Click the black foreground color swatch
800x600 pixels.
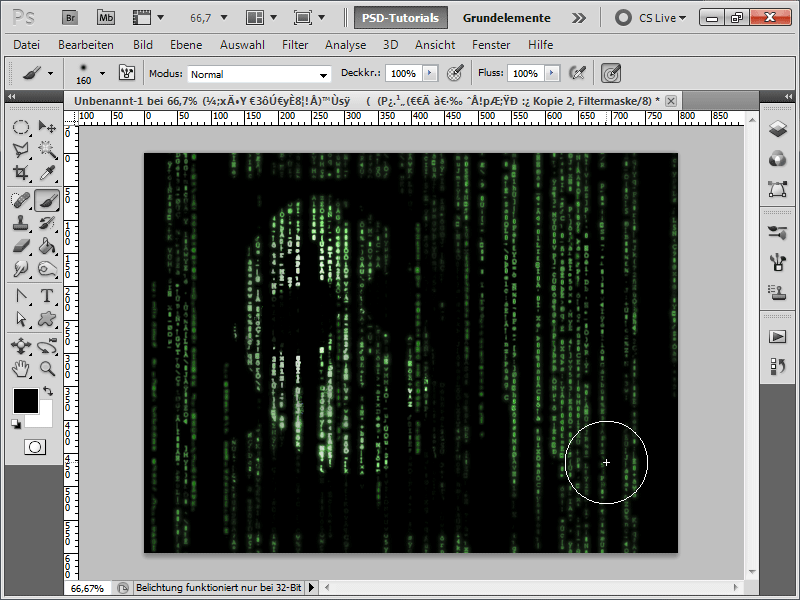tap(25, 400)
